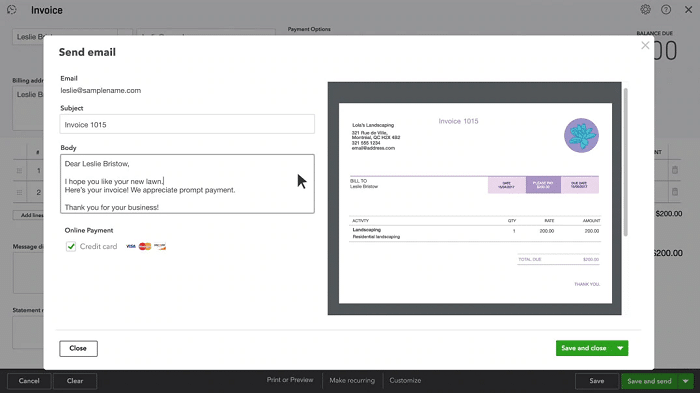Open the Save and close dropdown arrow

pyautogui.click(x=620, y=348)
